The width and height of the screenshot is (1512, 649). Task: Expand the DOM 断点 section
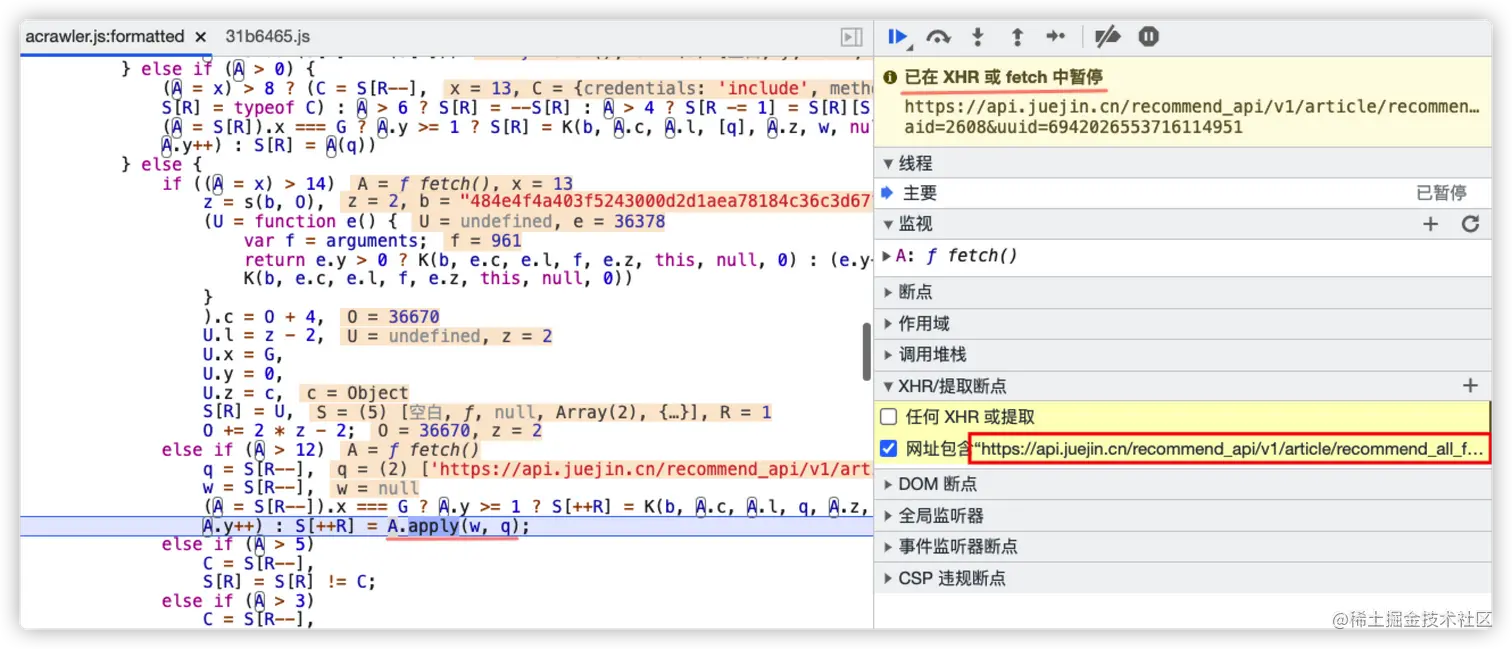click(x=1183, y=484)
